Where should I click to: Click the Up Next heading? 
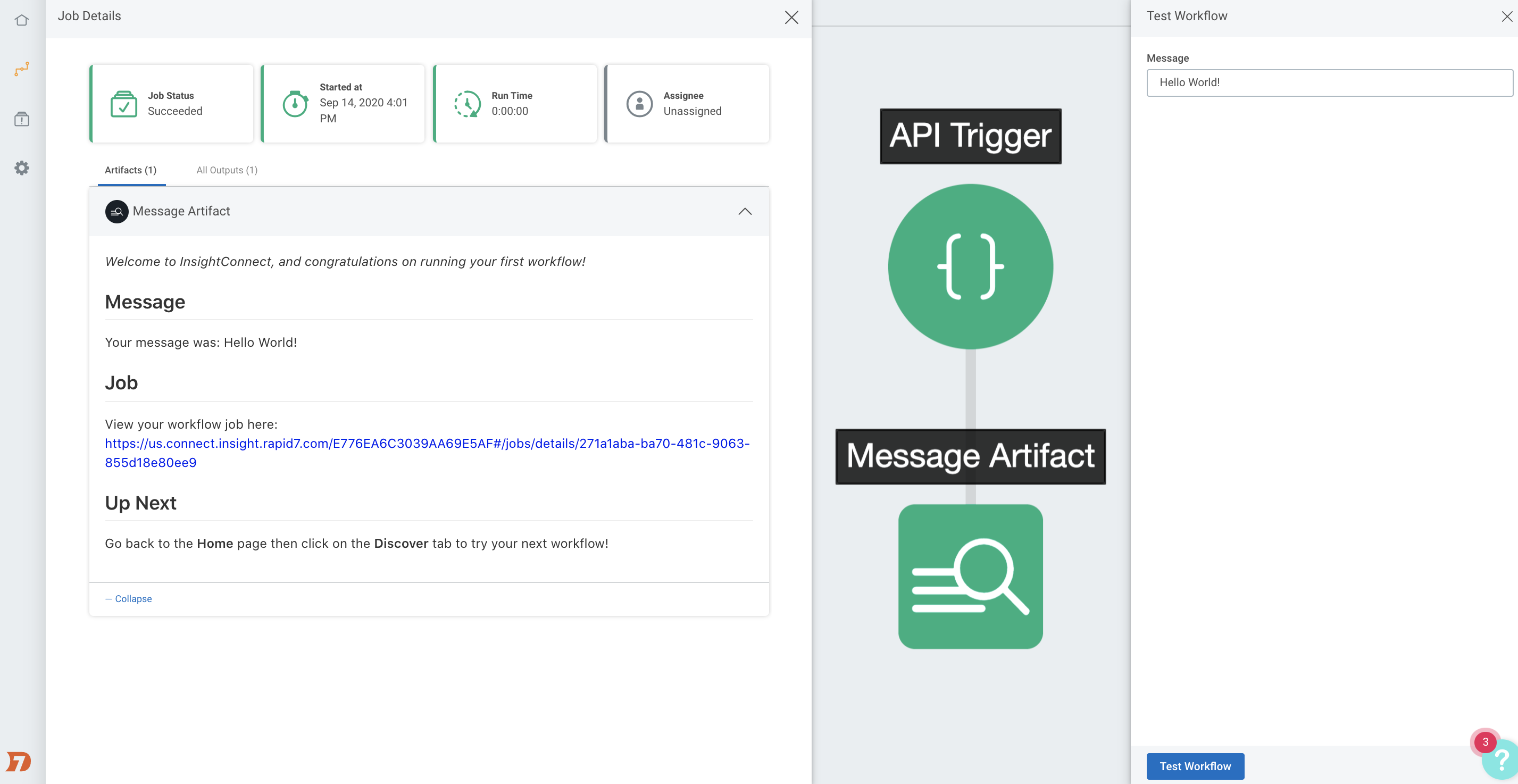pos(140,503)
